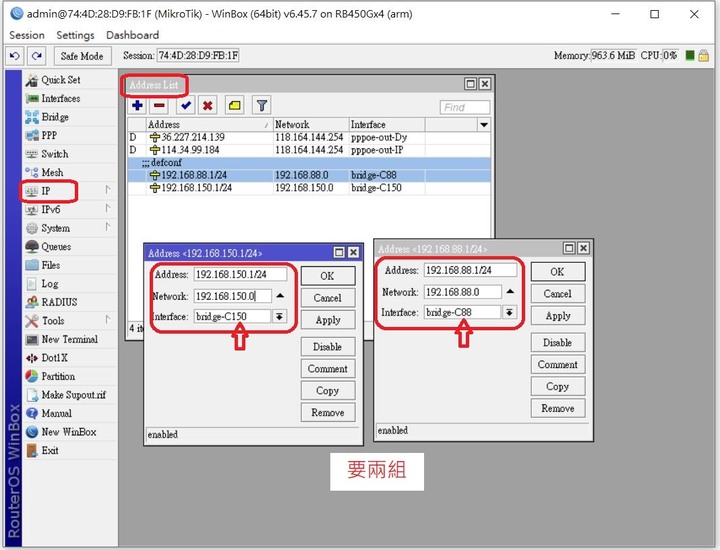This screenshot has height=550, width=720.
Task: Click Cancel in 192.168.88.1/24 dialog
Action: pos(557,294)
